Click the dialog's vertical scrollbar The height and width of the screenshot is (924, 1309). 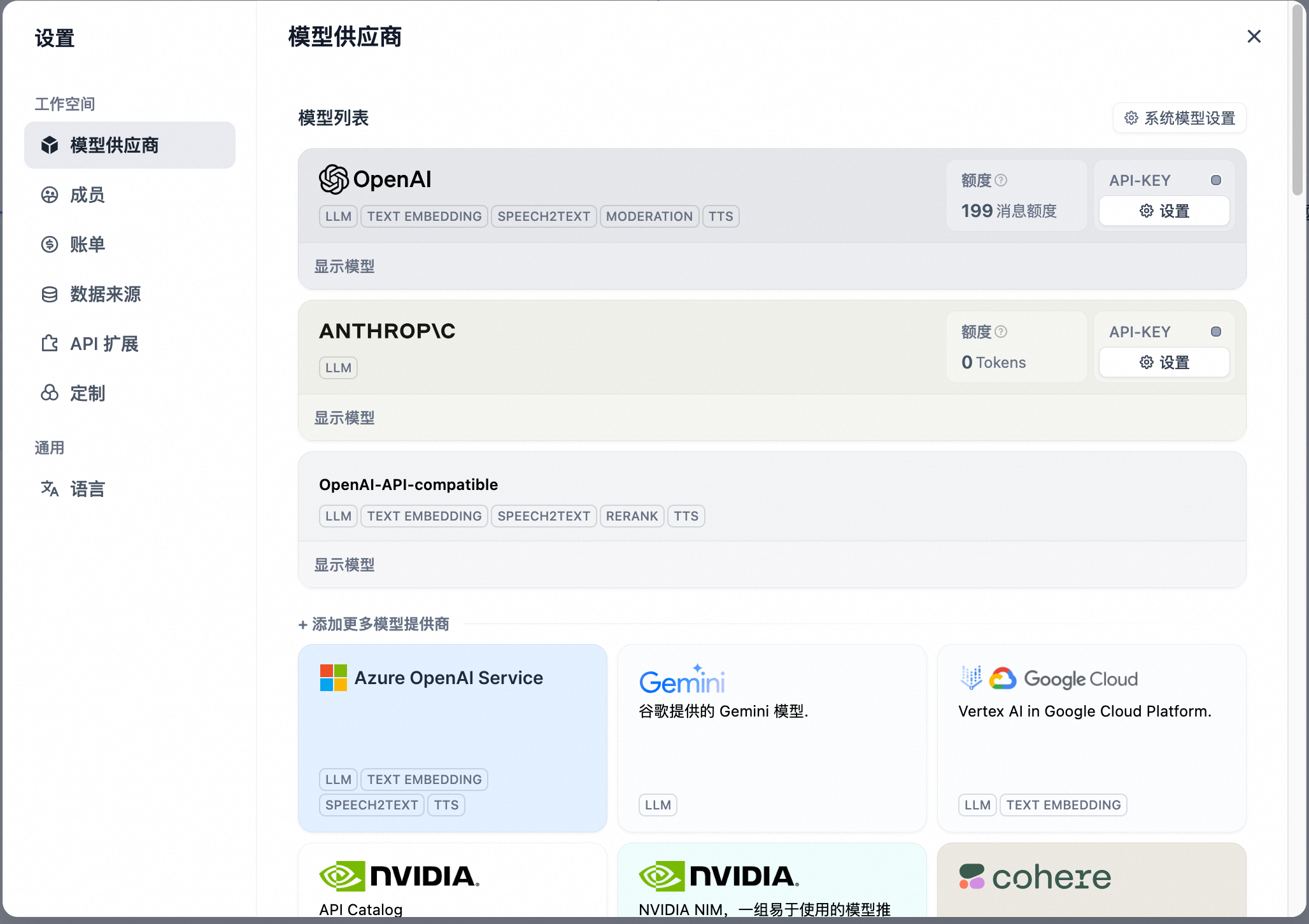point(1298,99)
